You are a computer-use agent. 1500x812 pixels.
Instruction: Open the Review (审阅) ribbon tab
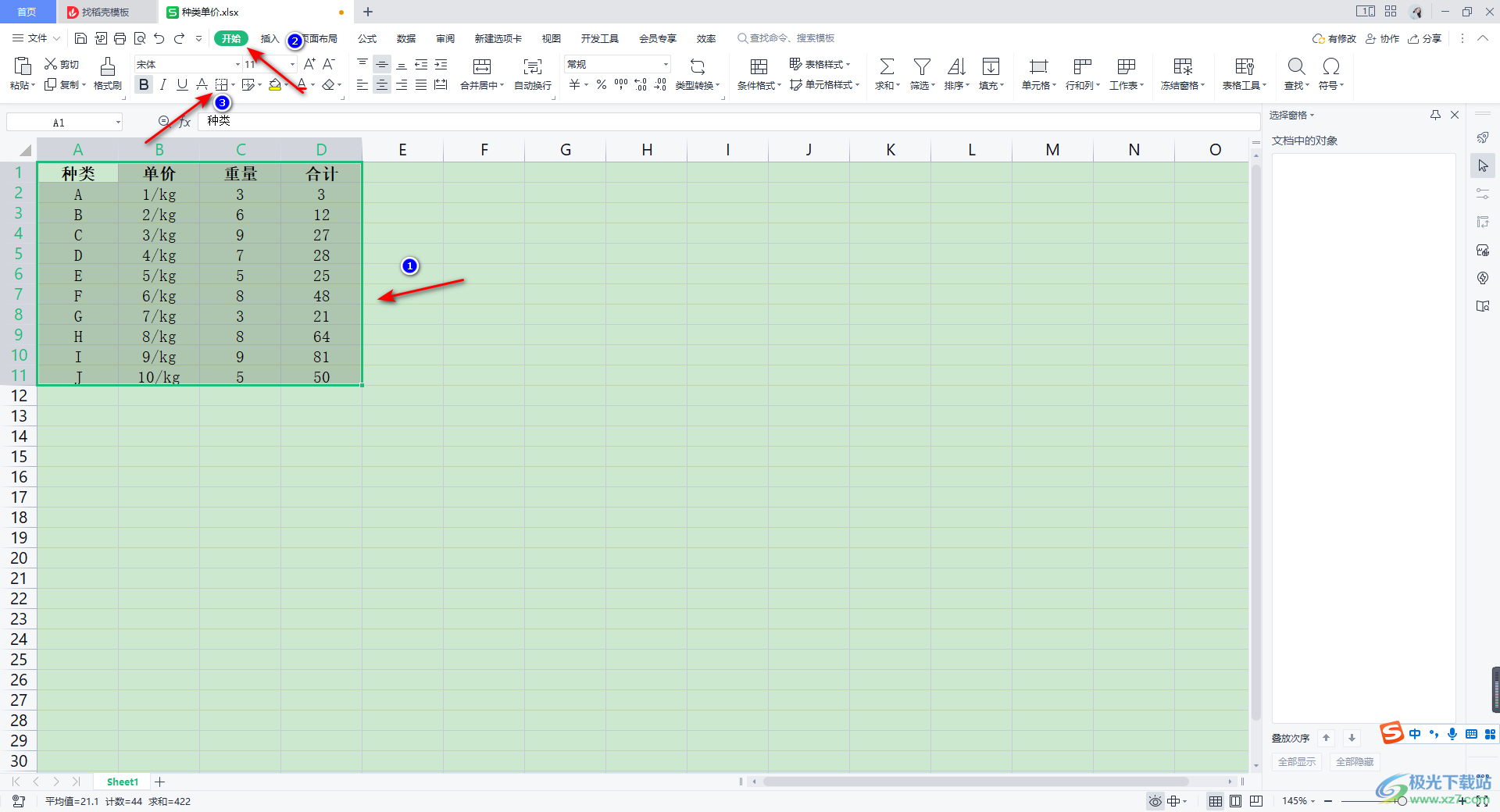click(x=445, y=38)
